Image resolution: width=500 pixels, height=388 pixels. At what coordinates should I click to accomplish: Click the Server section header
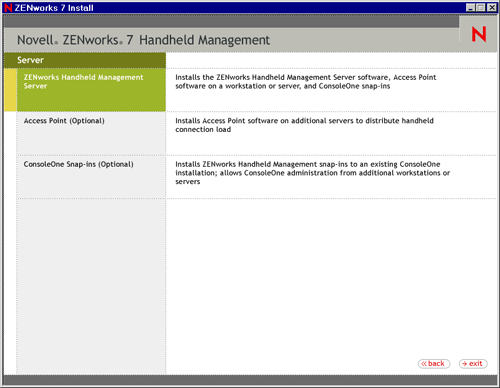[85, 60]
